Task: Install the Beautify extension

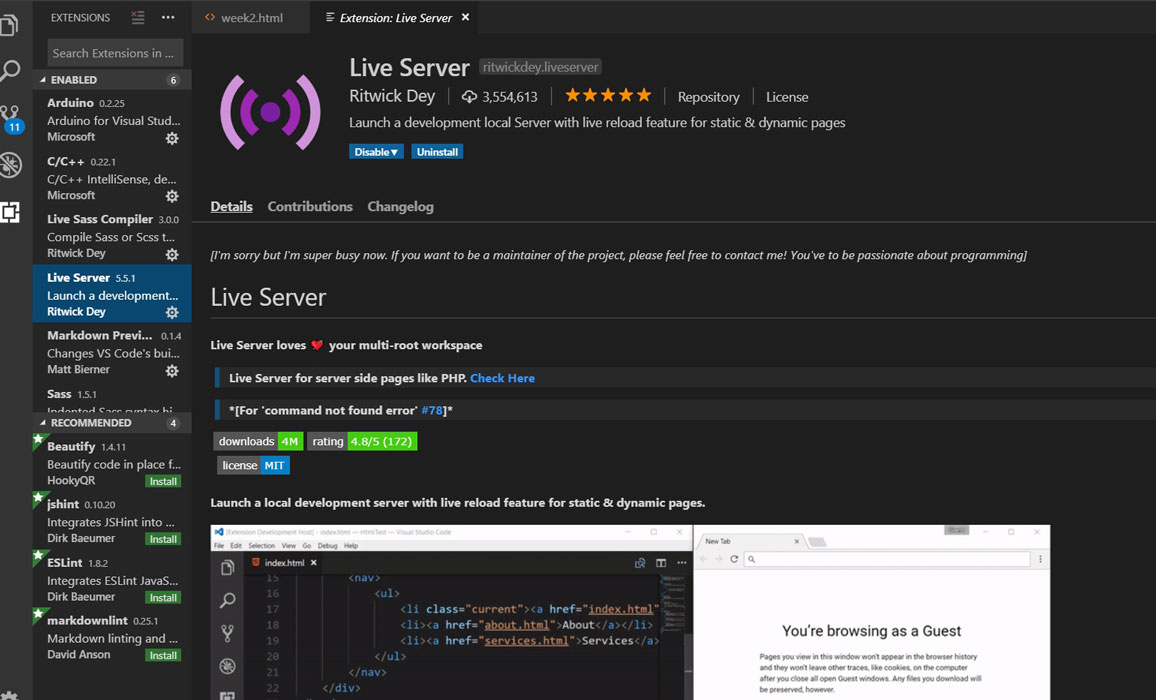Action: click(x=163, y=481)
